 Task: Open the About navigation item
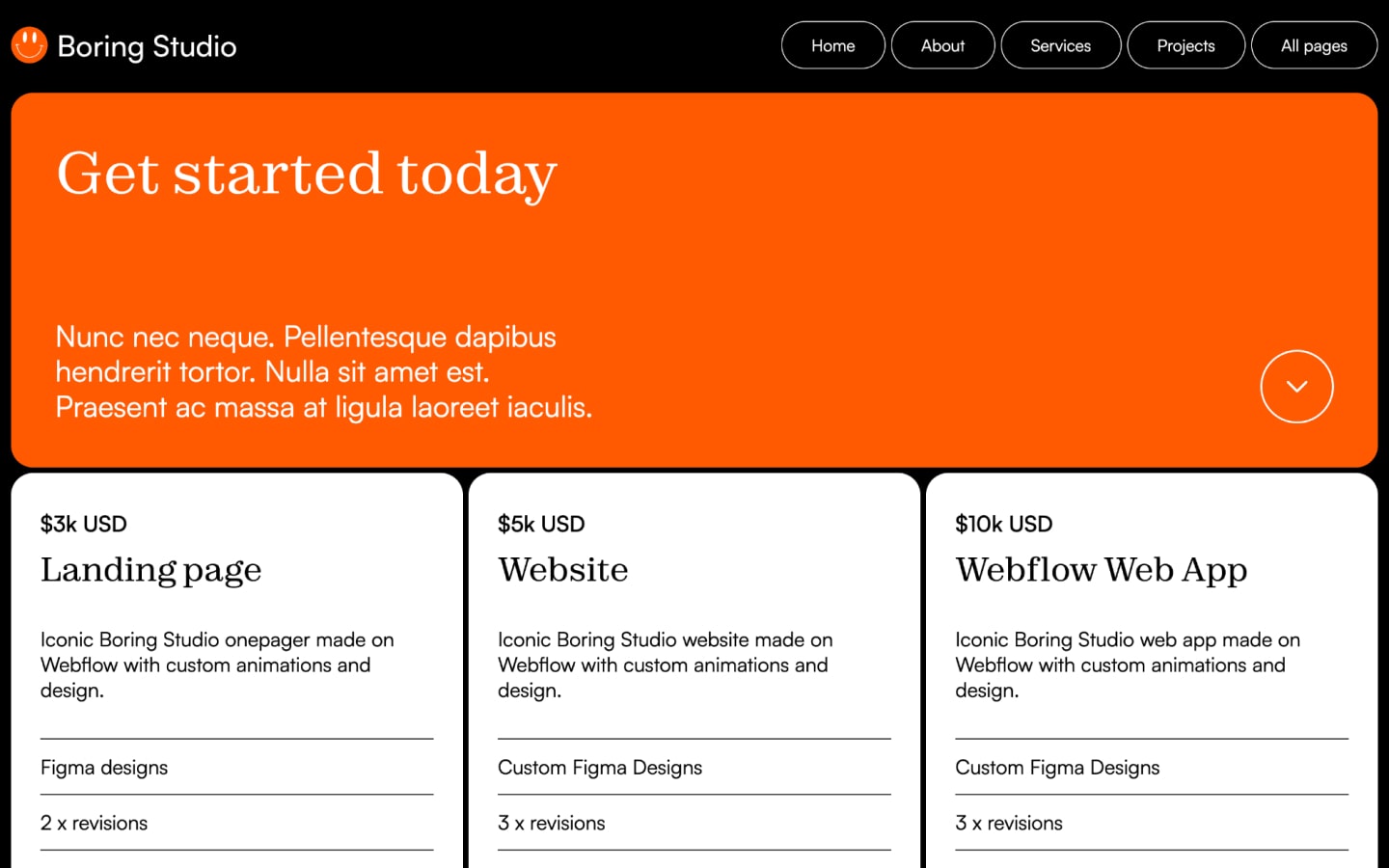pos(942,44)
